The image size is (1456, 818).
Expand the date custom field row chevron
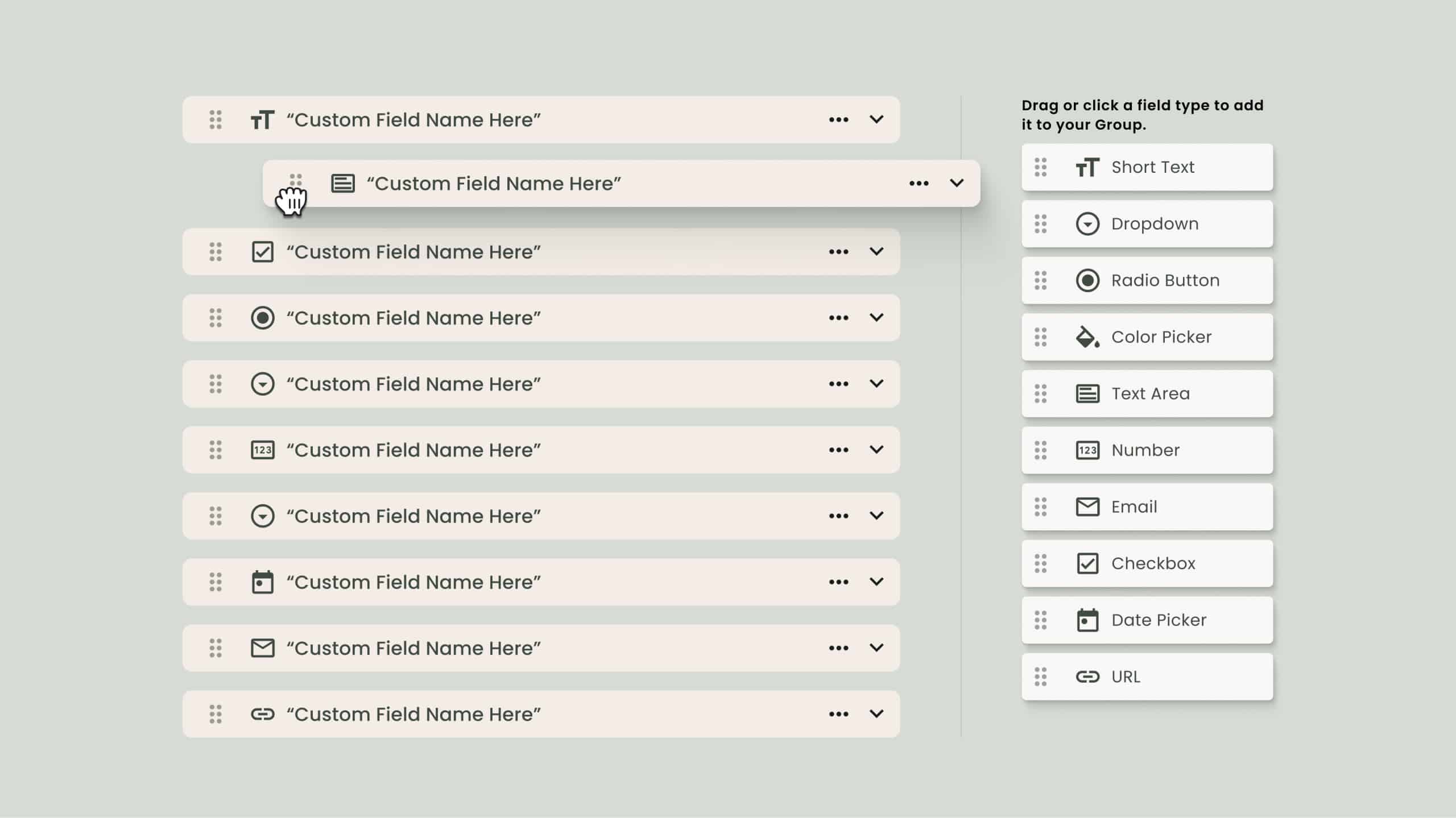coord(876,582)
